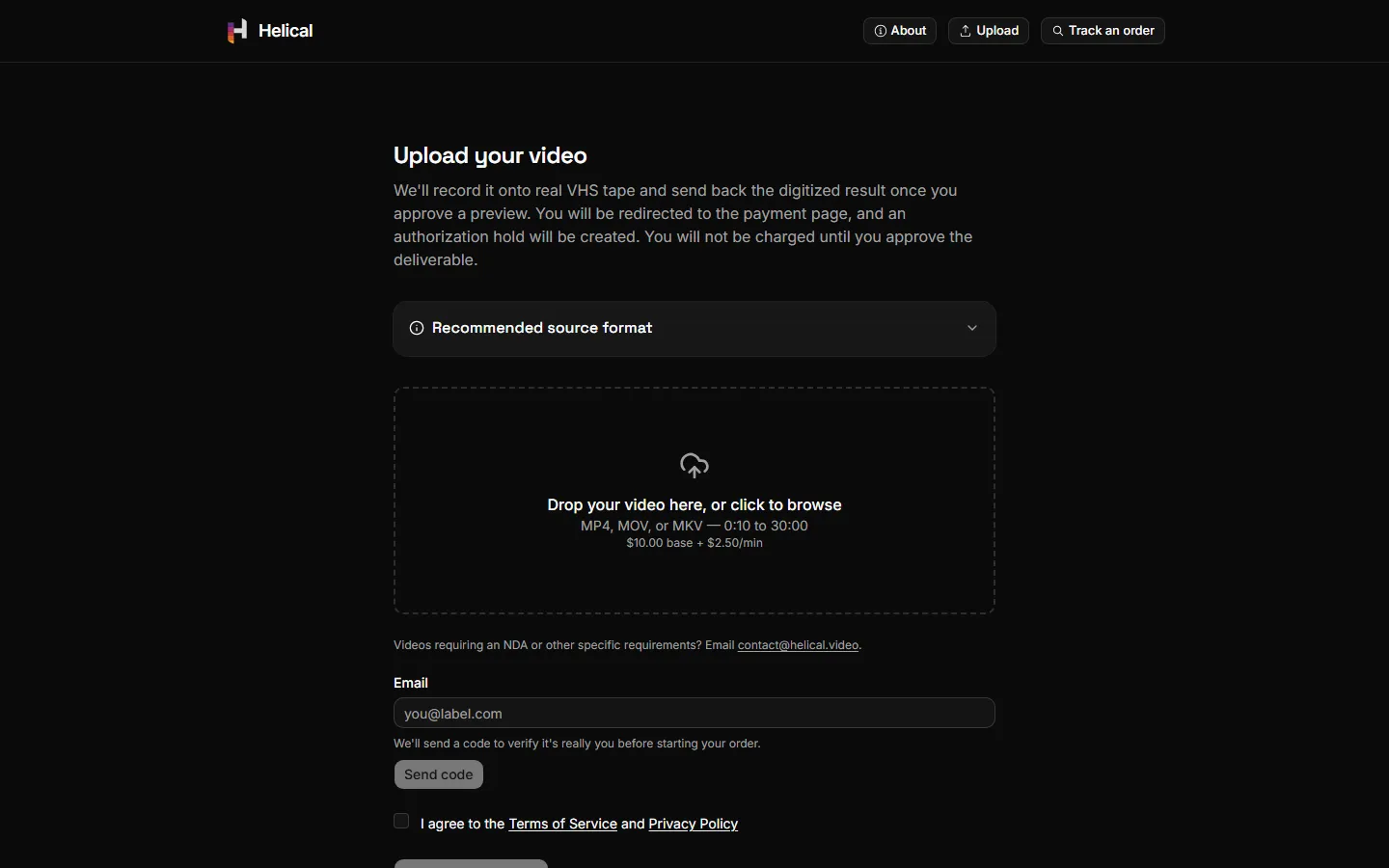Click the Helical logo icon
1389x868 pixels.
[237, 31]
